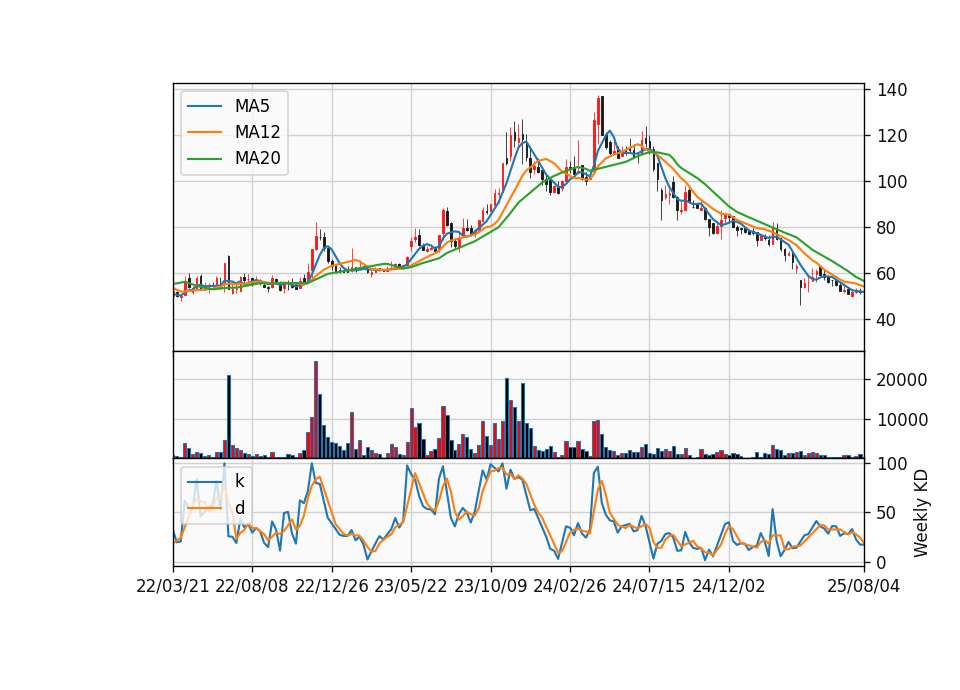Image resolution: width=960 pixels, height=690 pixels.
Task: Click the blue MA5 legend line sample
Action: coord(204,106)
